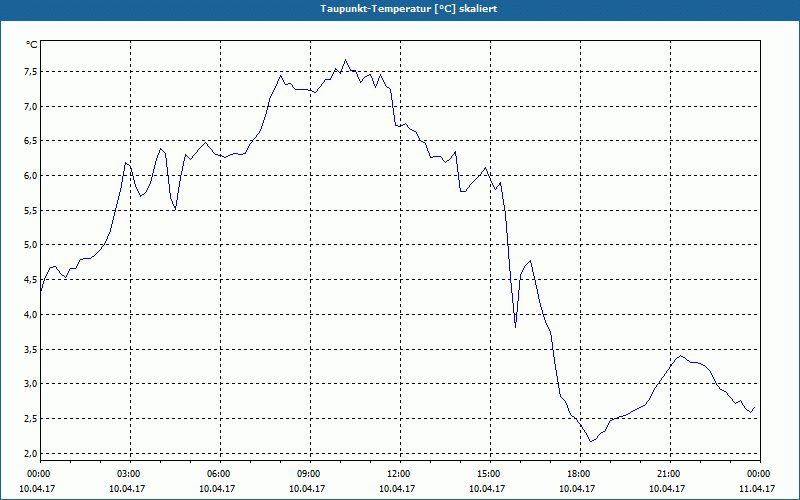
Task: Click the 3,0 y-axis value
Action: [32, 384]
